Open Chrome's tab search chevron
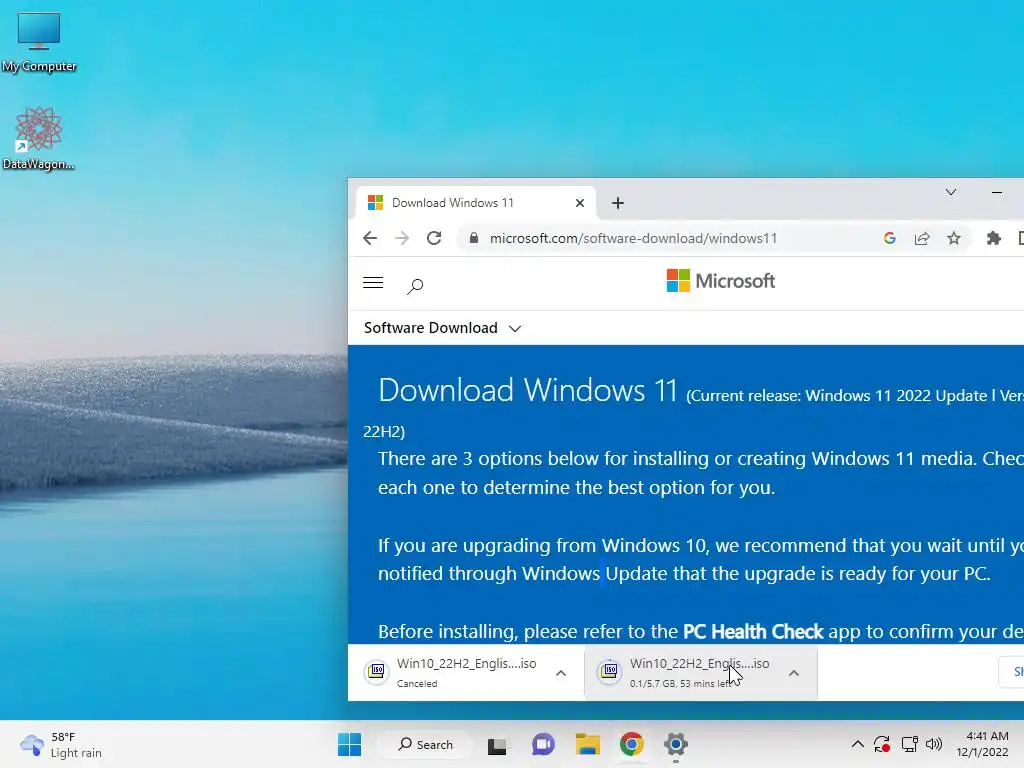Image resolution: width=1024 pixels, height=768 pixels. pyautogui.click(x=951, y=192)
